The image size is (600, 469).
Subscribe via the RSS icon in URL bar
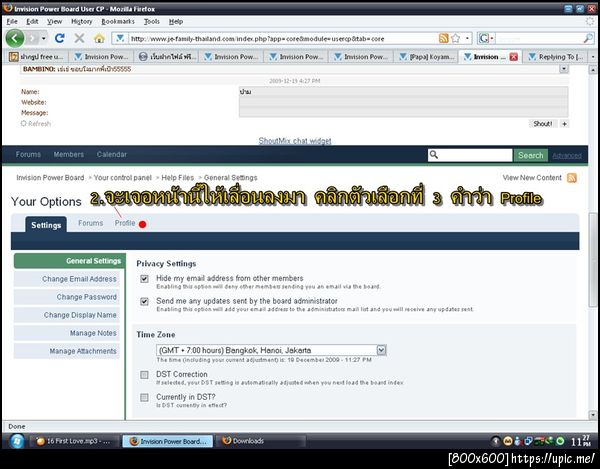(x=443, y=38)
